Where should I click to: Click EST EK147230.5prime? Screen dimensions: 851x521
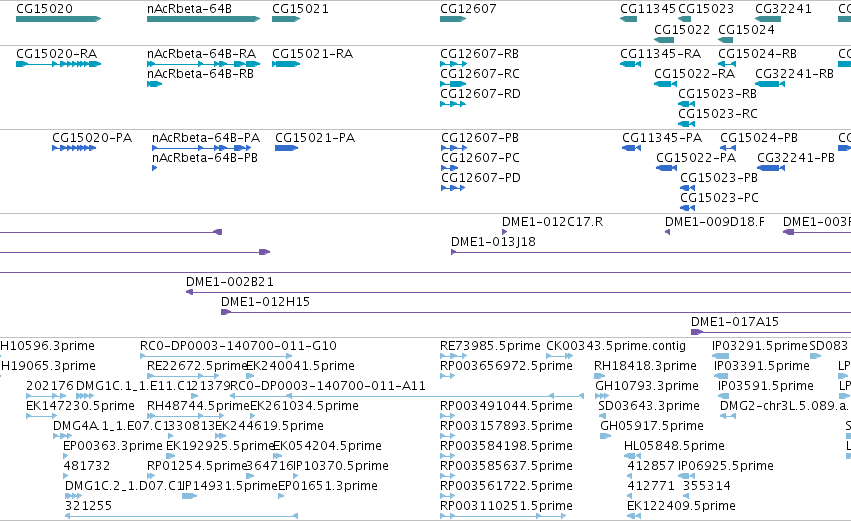pyautogui.click(x=80, y=406)
